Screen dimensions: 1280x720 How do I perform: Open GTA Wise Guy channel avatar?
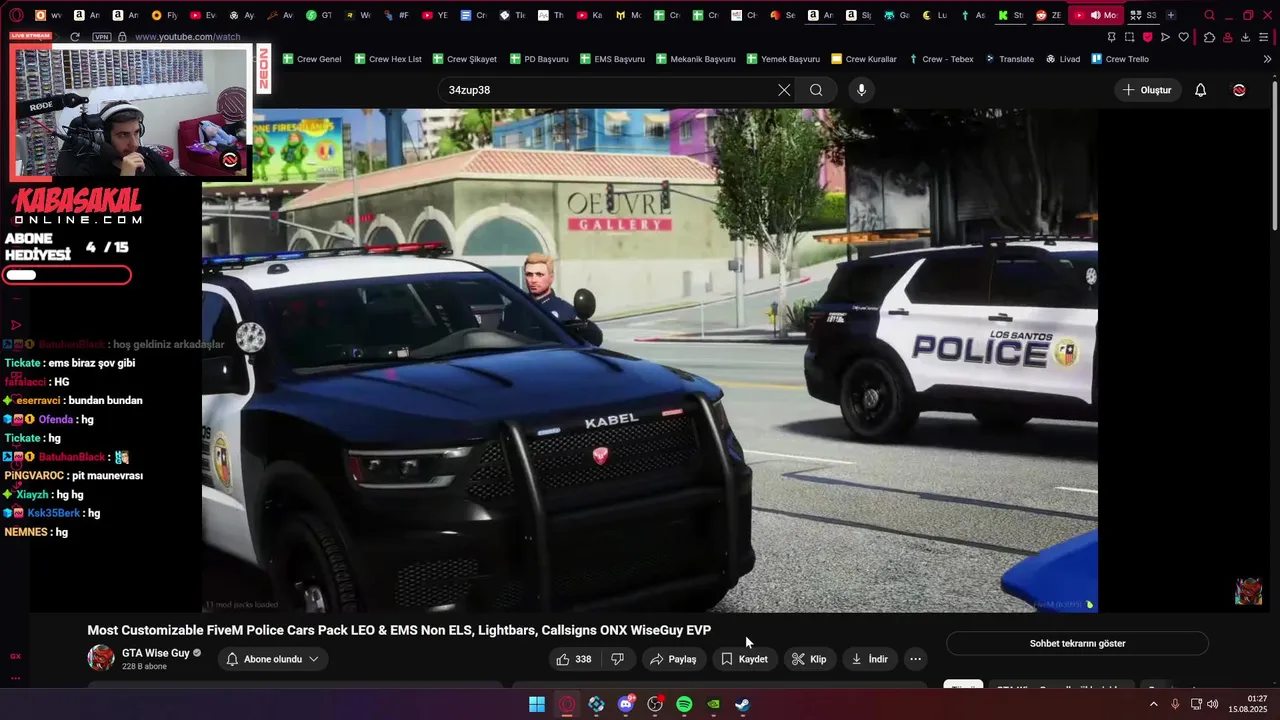(x=101, y=658)
